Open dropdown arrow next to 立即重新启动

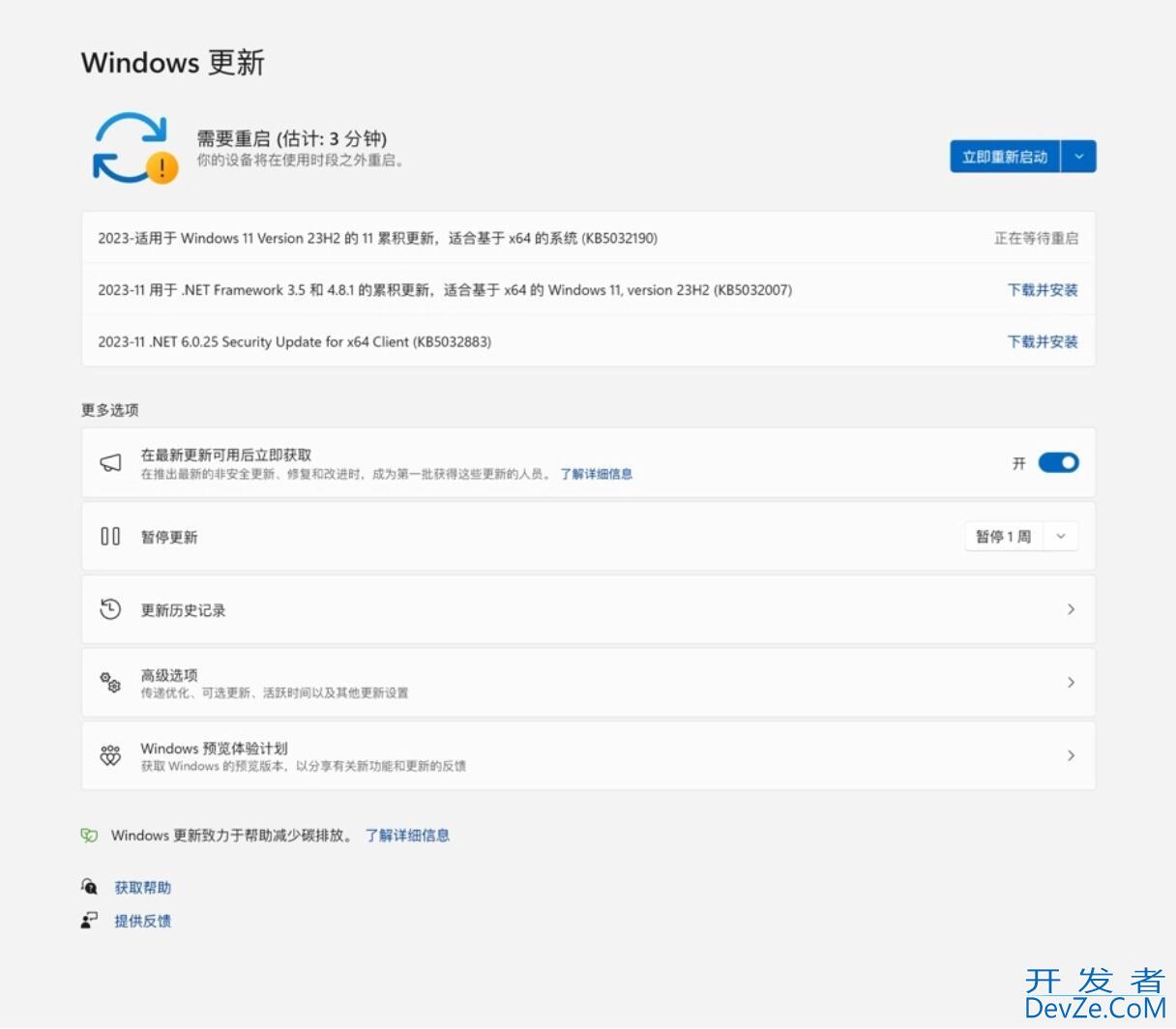pos(1079,157)
